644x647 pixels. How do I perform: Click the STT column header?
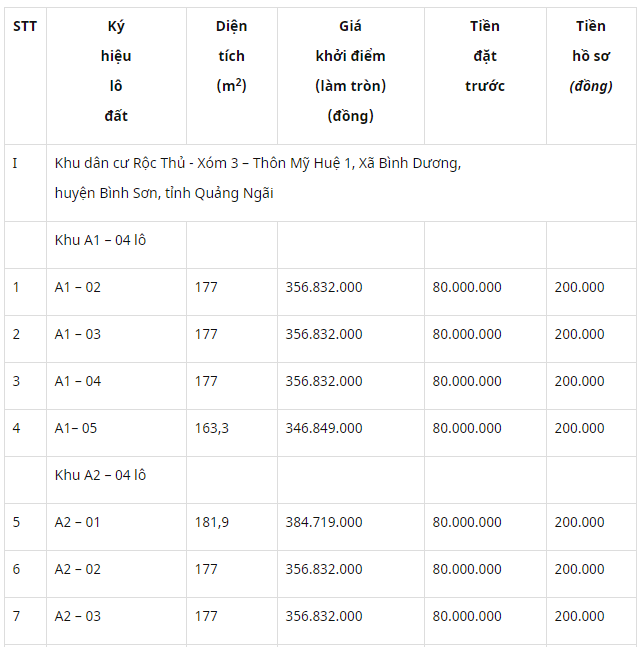coord(25,26)
